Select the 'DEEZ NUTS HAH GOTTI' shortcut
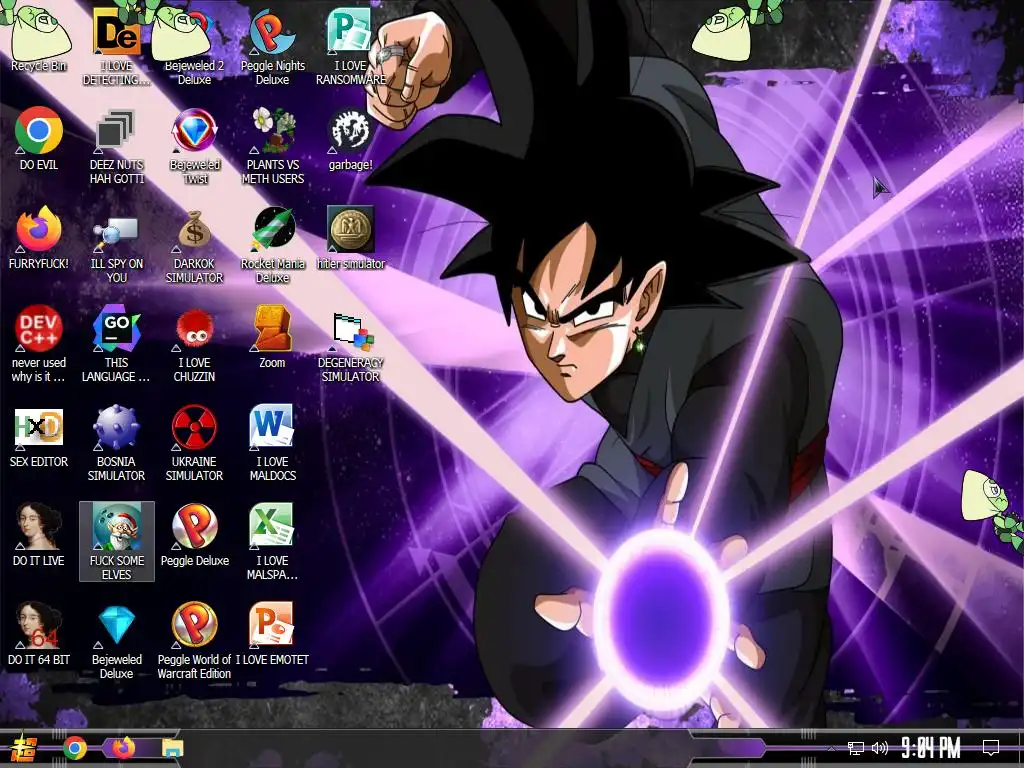The width and height of the screenshot is (1024, 768). (x=116, y=146)
